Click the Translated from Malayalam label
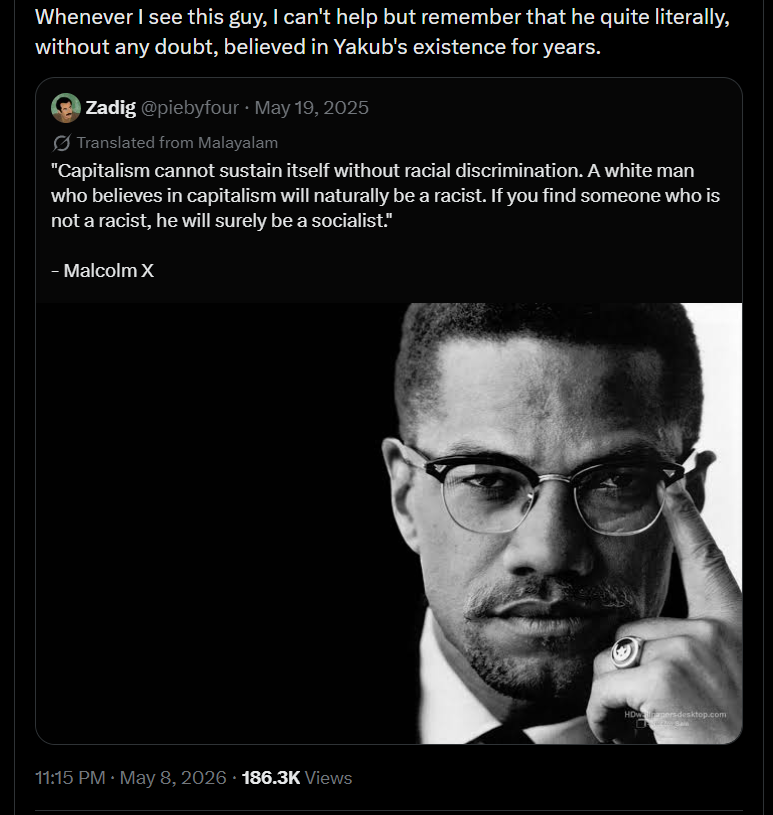 click(x=177, y=142)
